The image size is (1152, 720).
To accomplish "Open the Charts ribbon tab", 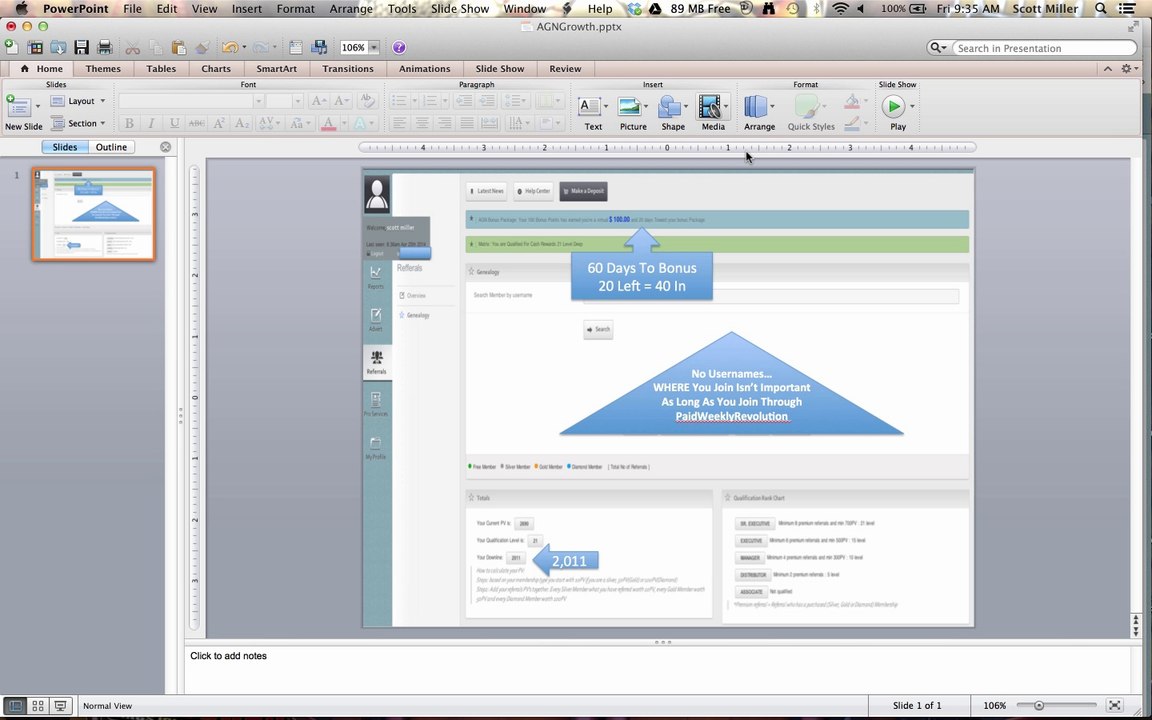I will [216, 68].
